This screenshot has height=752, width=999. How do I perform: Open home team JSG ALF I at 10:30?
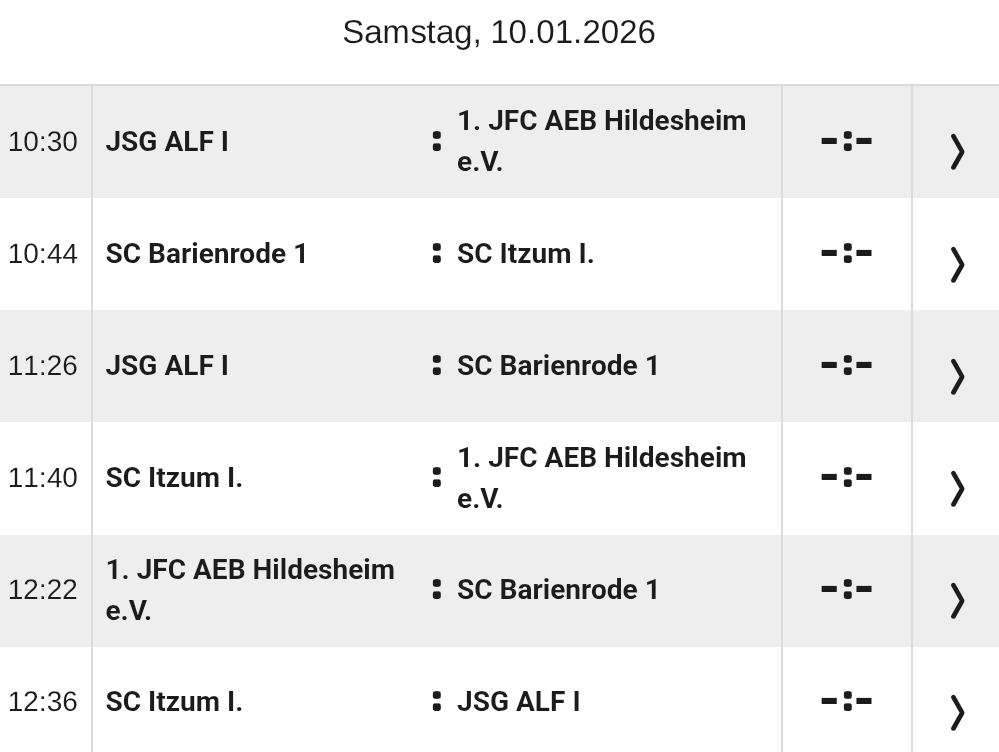(x=167, y=142)
